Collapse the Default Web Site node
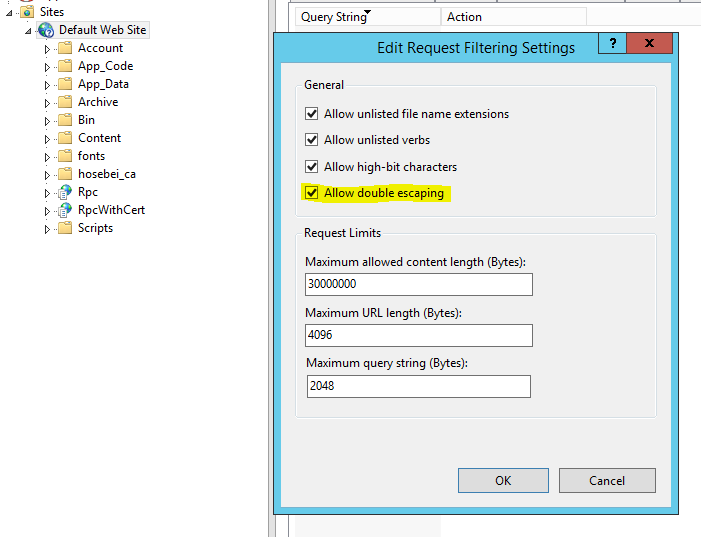The height and width of the screenshot is (537, 701). (x=28, y=31)
